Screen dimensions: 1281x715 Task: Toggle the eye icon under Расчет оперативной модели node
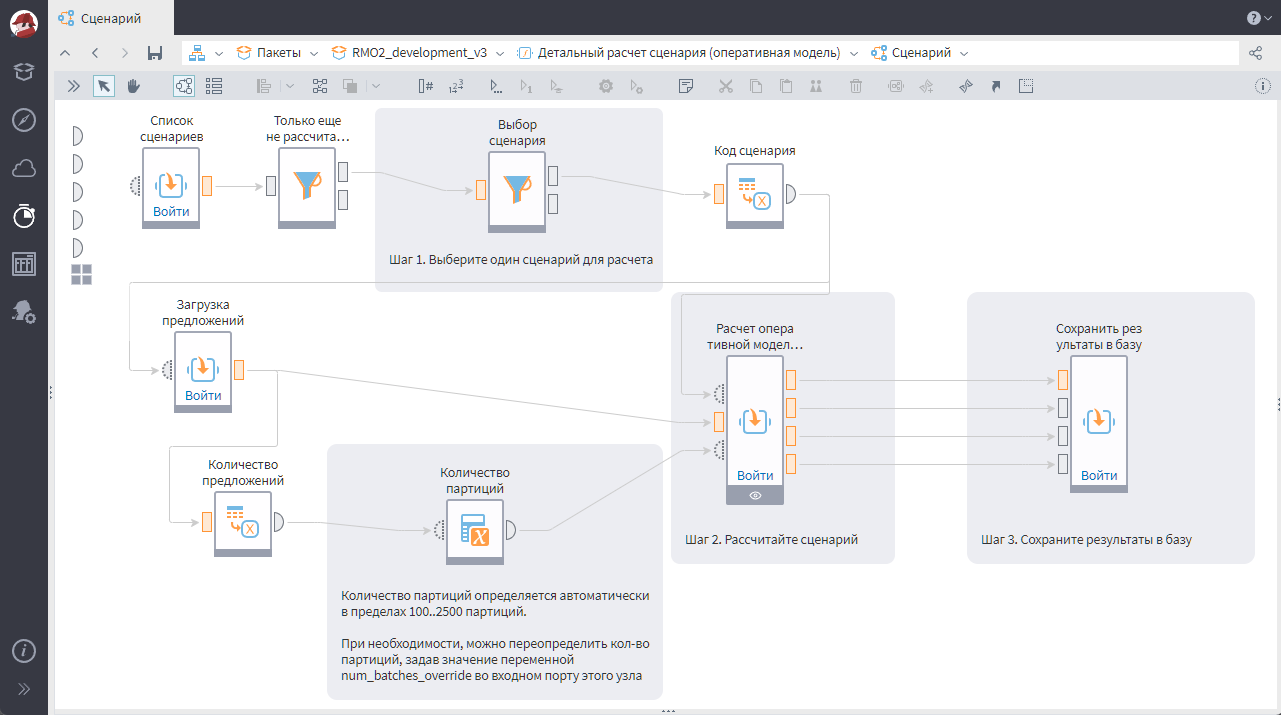pos(756,495)
